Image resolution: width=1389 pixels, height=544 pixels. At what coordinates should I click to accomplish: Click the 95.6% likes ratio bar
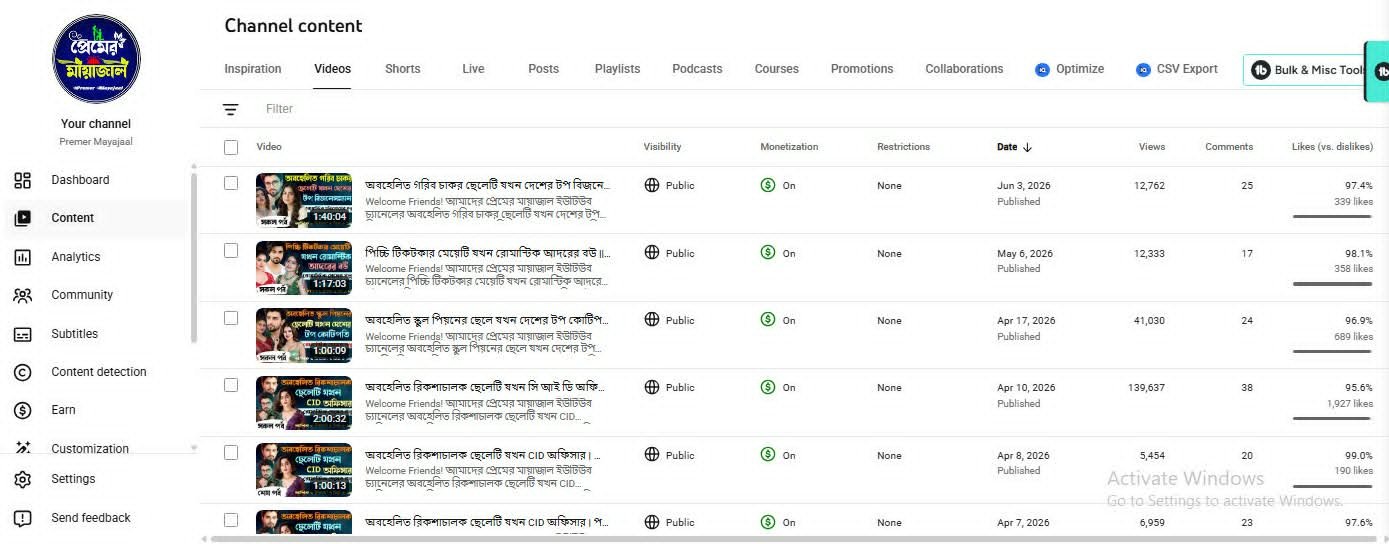[x=1332, y=418]
